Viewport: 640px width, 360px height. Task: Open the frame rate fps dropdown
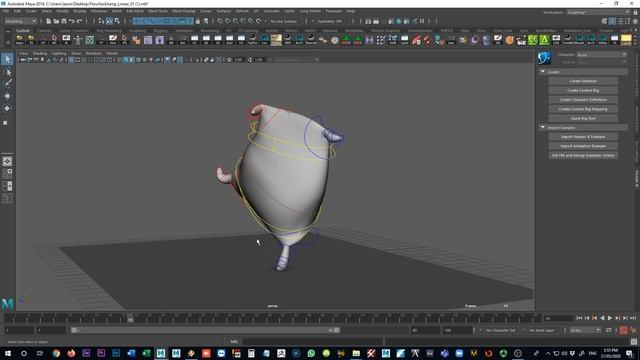coord(585,330)
